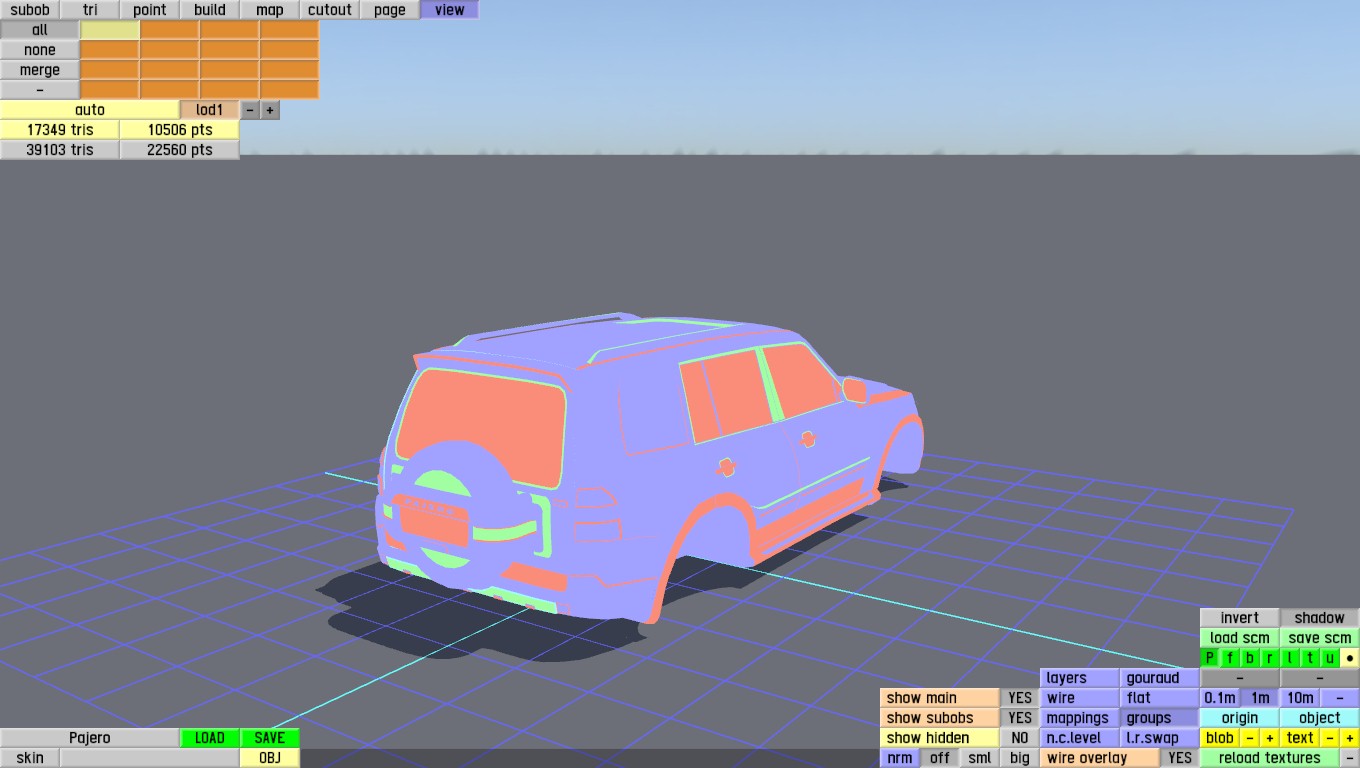
Task: Toggle the n.c.level display mode
Action: pos(1080,738)
